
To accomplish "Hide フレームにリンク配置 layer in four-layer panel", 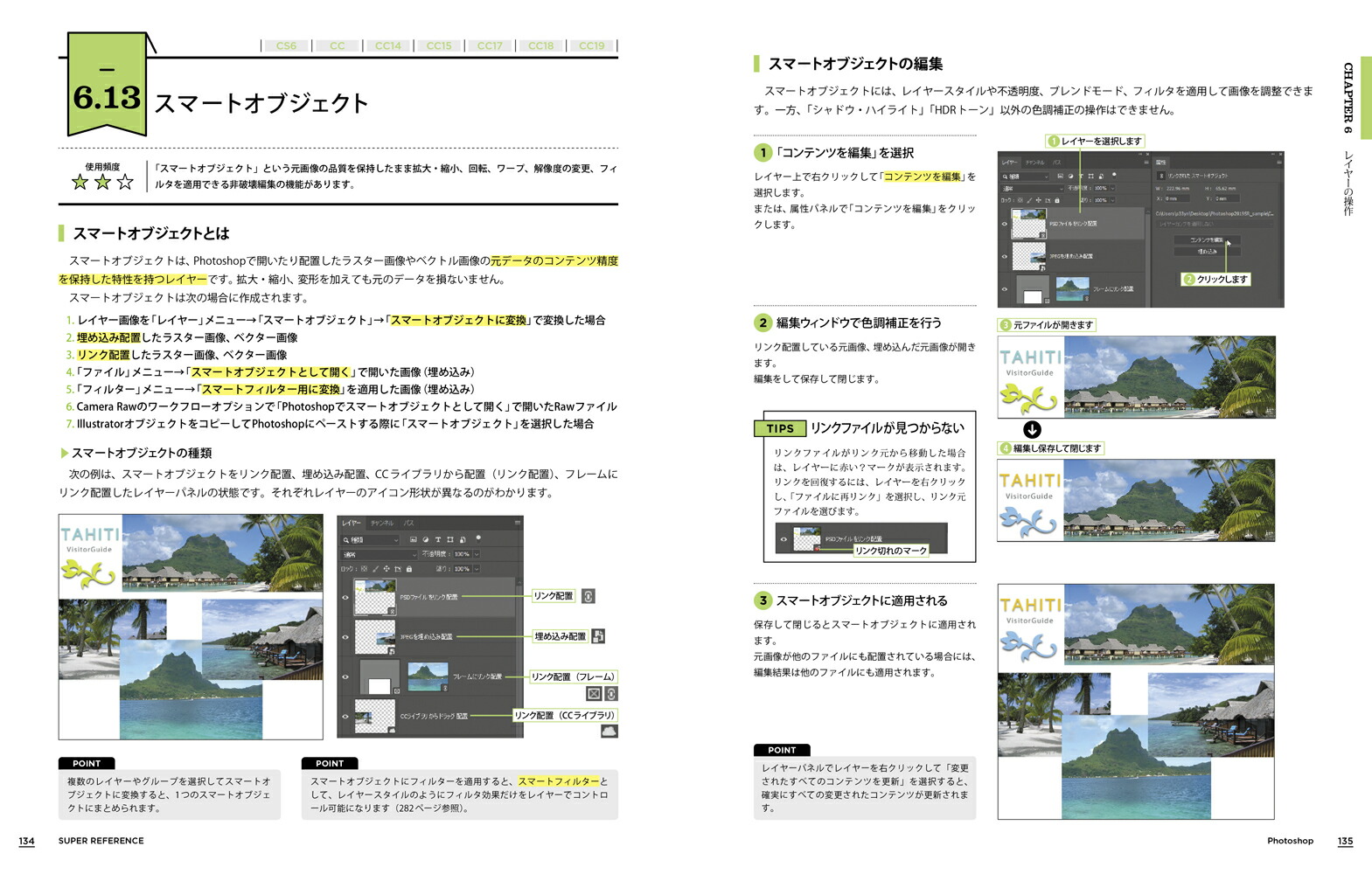I will click(345, 676).
